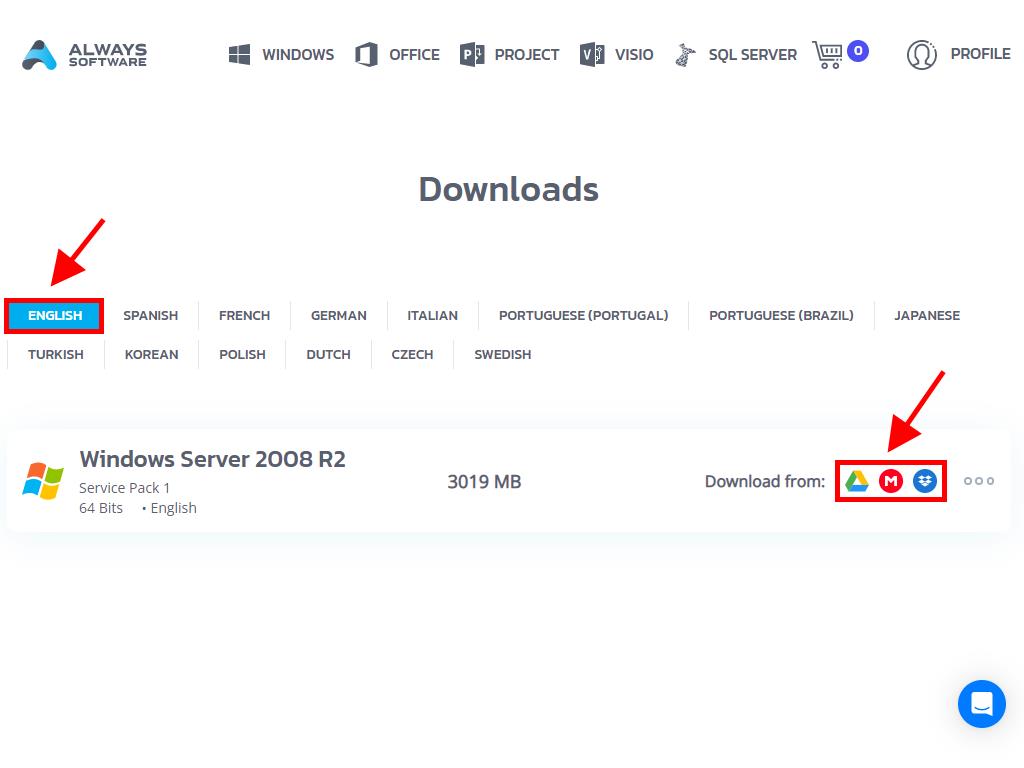The height and width of the screenshot is (768, 1024).
Task: Open the Visio menu item
Action: 617,55
